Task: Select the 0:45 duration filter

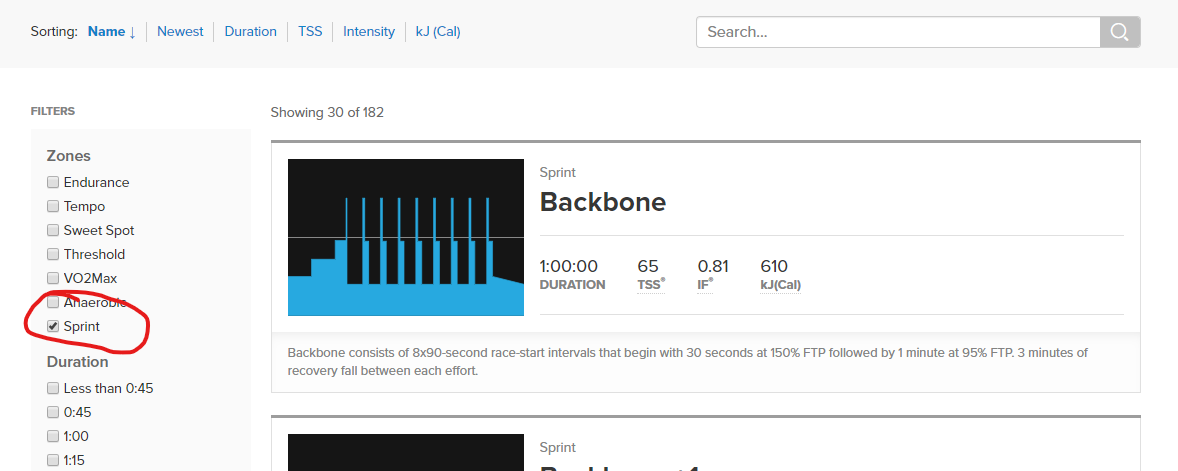Action: coord(53,412)
